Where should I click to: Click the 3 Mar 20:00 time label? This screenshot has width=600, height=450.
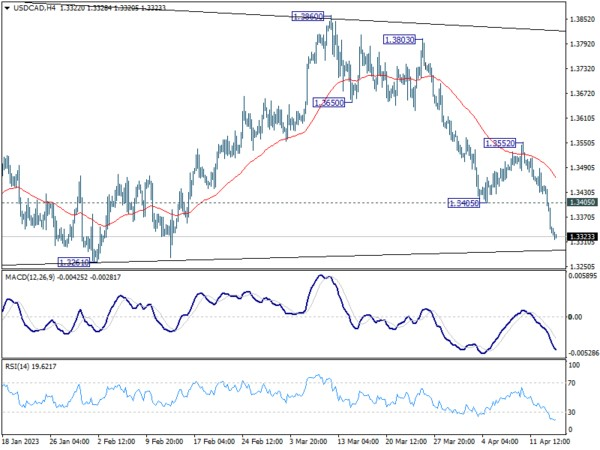coord(308,441)
